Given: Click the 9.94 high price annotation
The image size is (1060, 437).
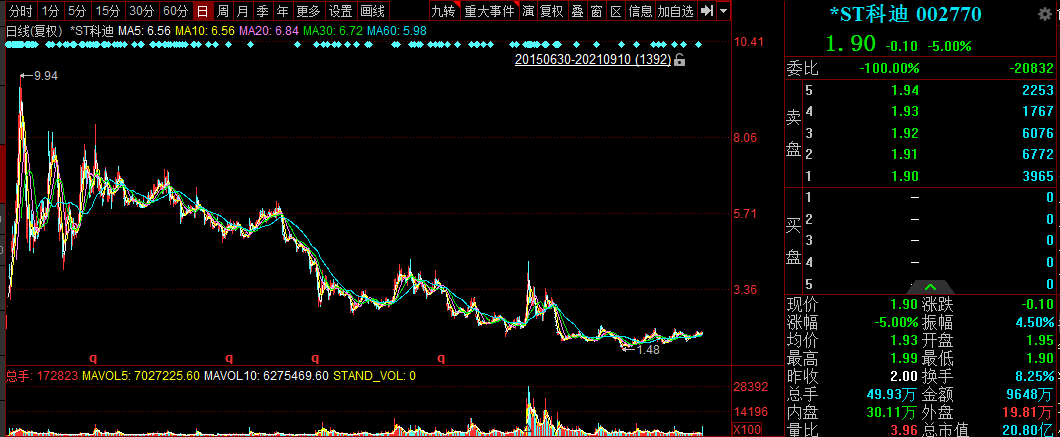Looking at the screenshot, I should pos(45,76).
